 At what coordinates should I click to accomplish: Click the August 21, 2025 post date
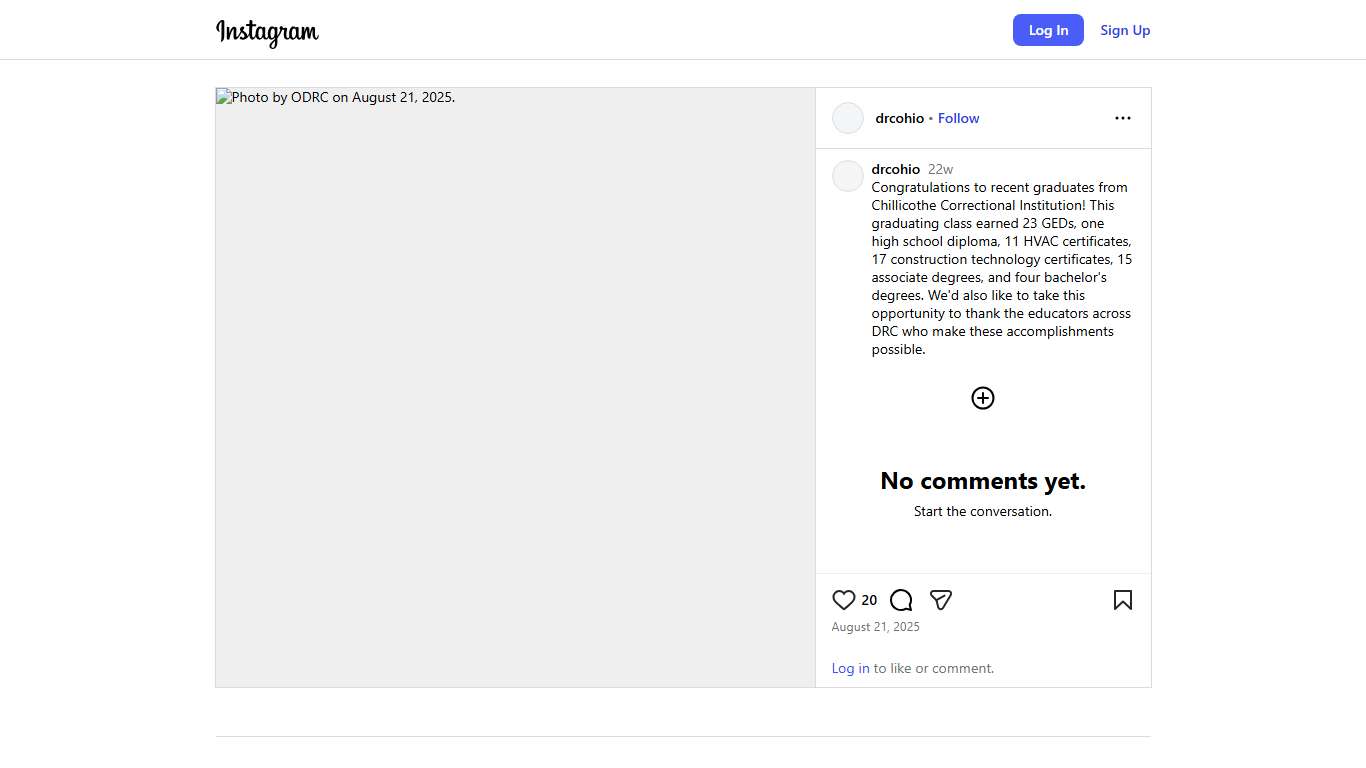875,627
